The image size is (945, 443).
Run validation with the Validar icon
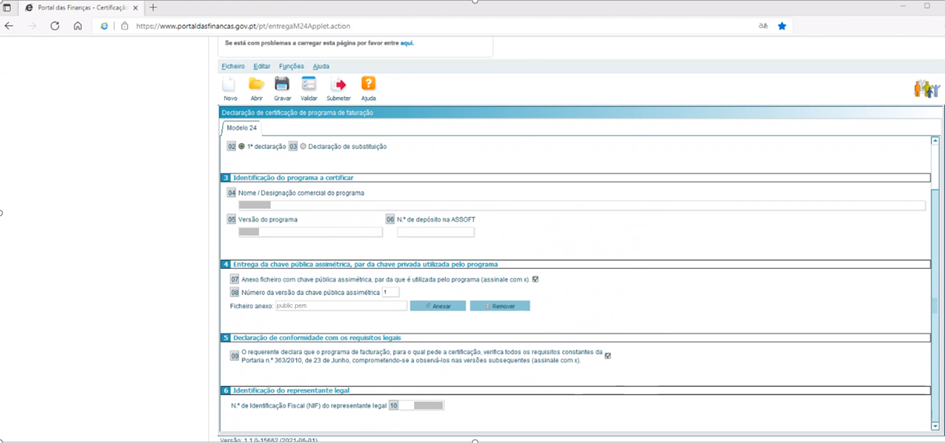click(x=309, y=86)
